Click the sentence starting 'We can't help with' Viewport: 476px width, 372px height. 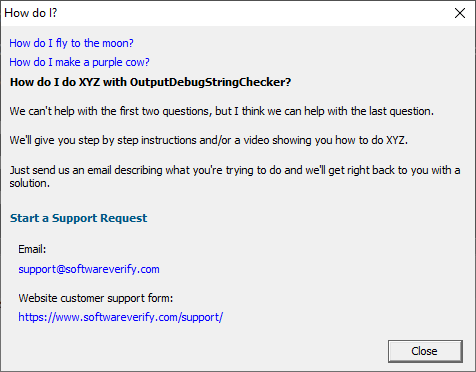(222, 111)
